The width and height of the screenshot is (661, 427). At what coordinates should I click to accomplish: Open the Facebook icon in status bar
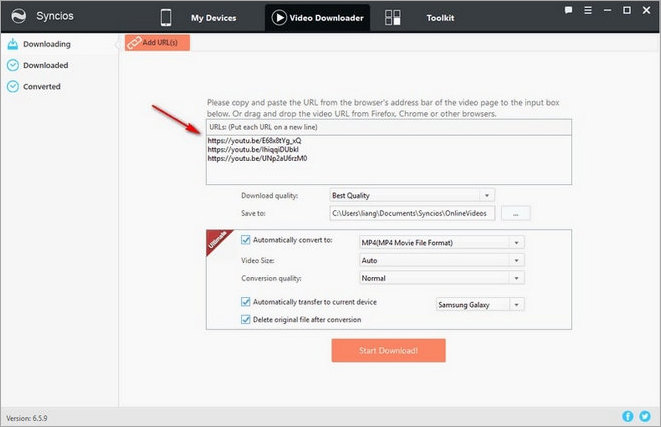[x=628, y=416]
